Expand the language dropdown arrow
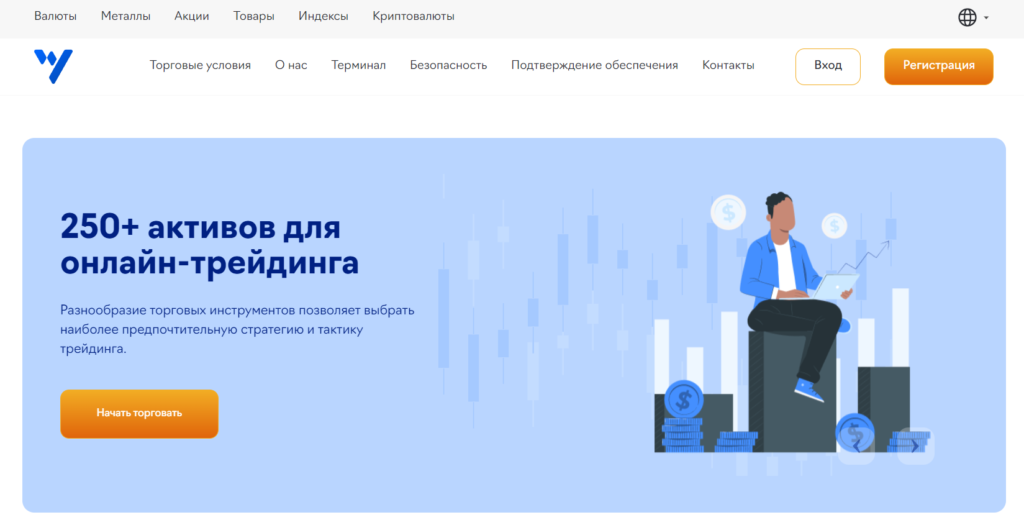Image resolution: width=1024 pixels, height=525 pixels. tap(986, 18)
